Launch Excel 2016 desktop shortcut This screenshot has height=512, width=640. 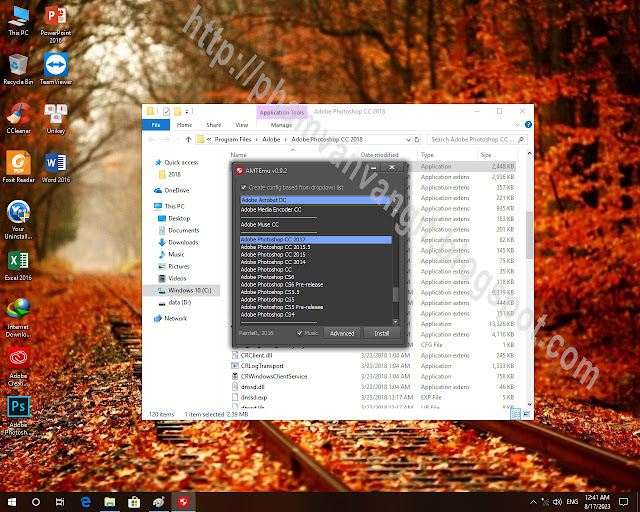[x=18, y=265]
